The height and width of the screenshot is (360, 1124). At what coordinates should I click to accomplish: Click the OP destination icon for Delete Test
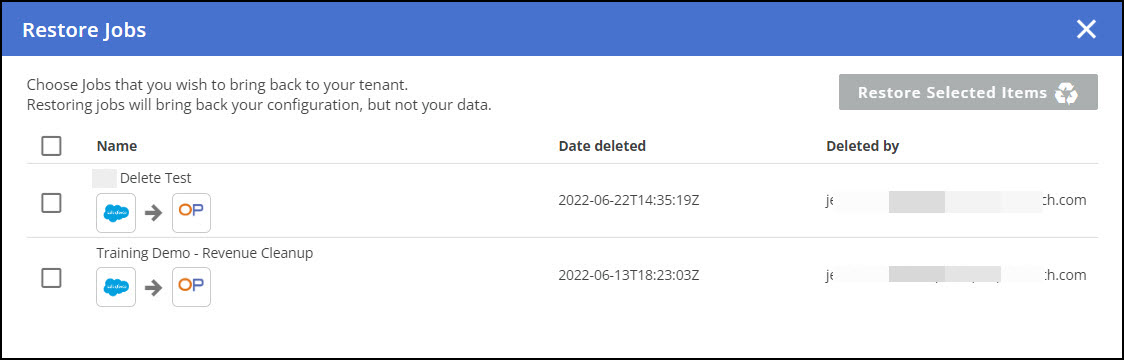click(x=191, y=213)
